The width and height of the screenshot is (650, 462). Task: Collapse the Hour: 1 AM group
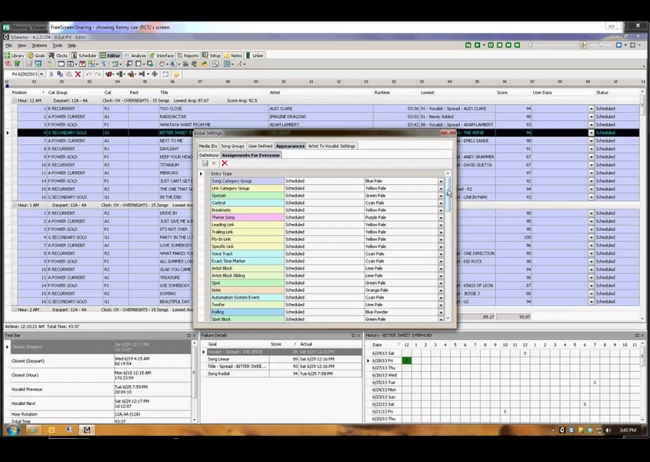pos(14,205)
